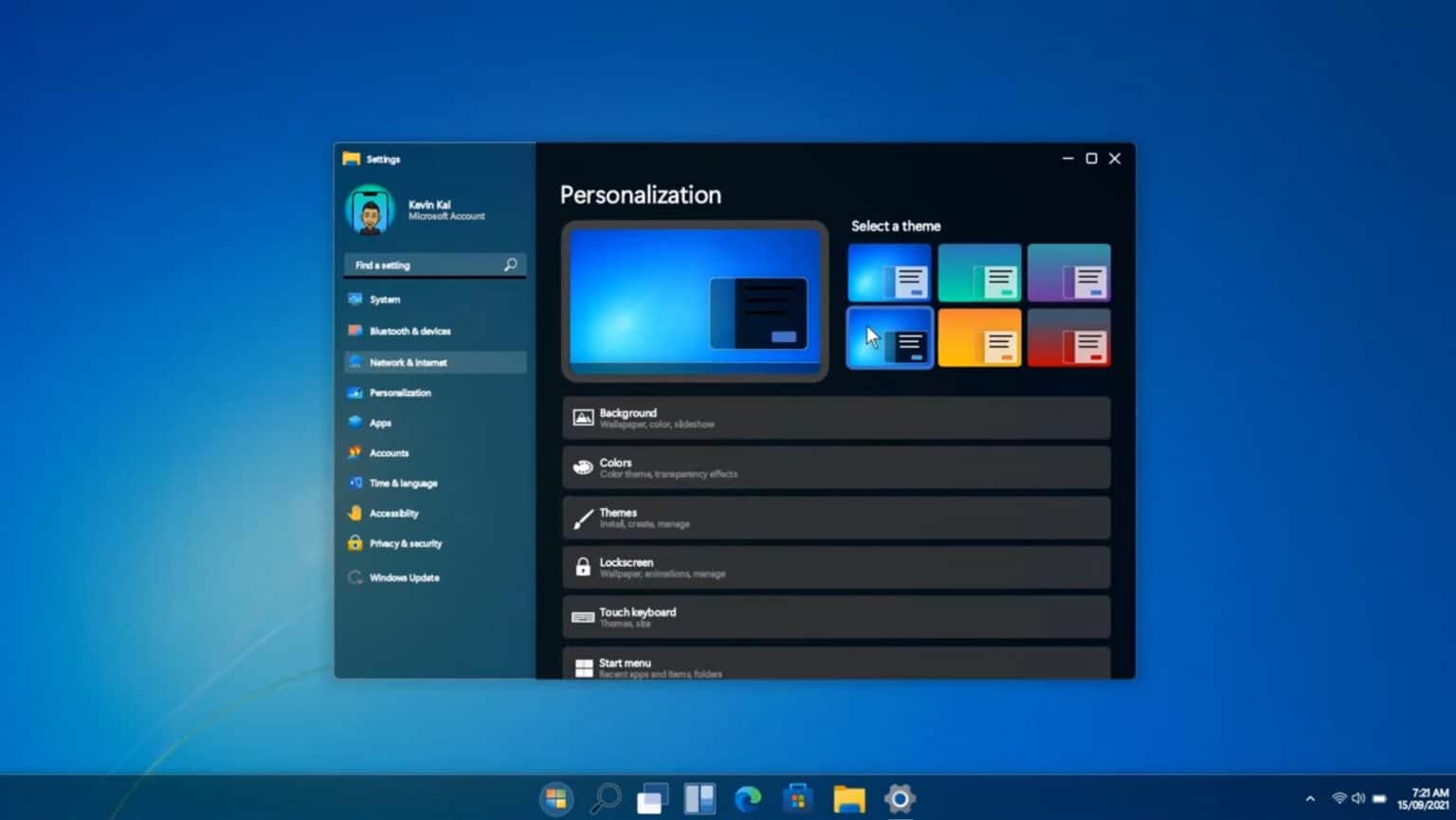Open Touch keyboard settings

tap(835, 616)
